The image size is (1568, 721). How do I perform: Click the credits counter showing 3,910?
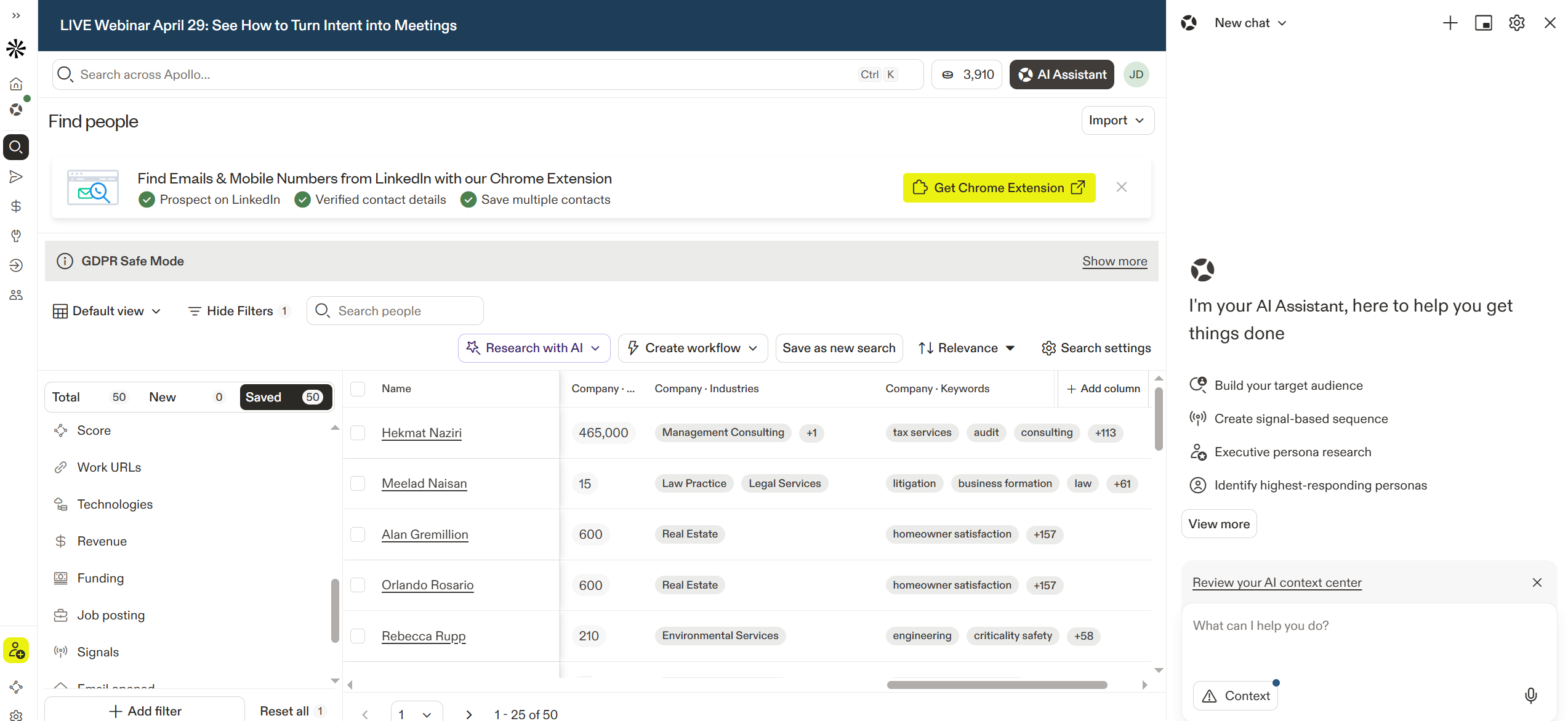(x=967, y=75)
